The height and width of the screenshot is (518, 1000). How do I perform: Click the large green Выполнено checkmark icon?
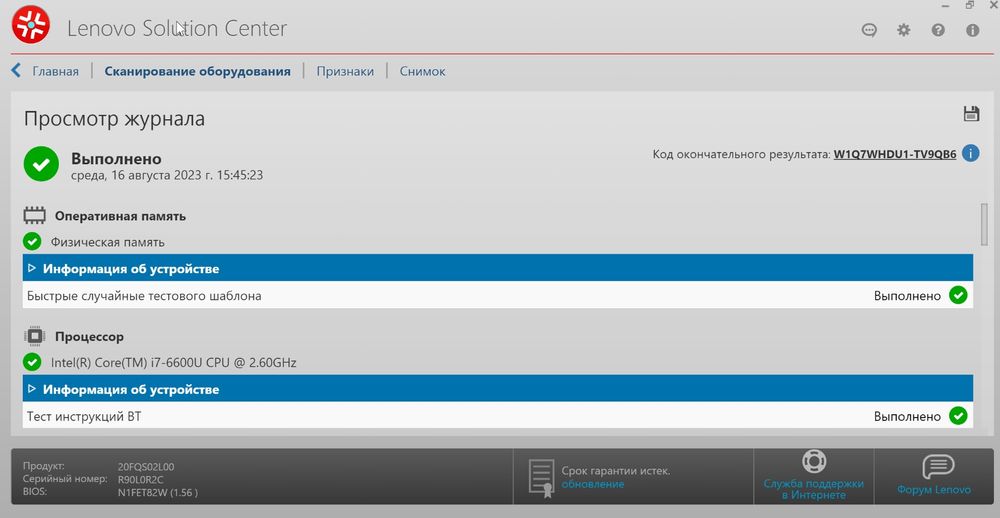coord(41,164)
